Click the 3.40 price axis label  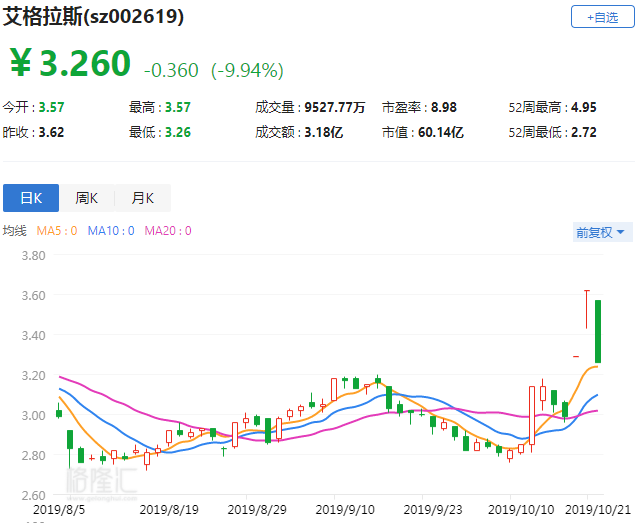tap(33, 335)
